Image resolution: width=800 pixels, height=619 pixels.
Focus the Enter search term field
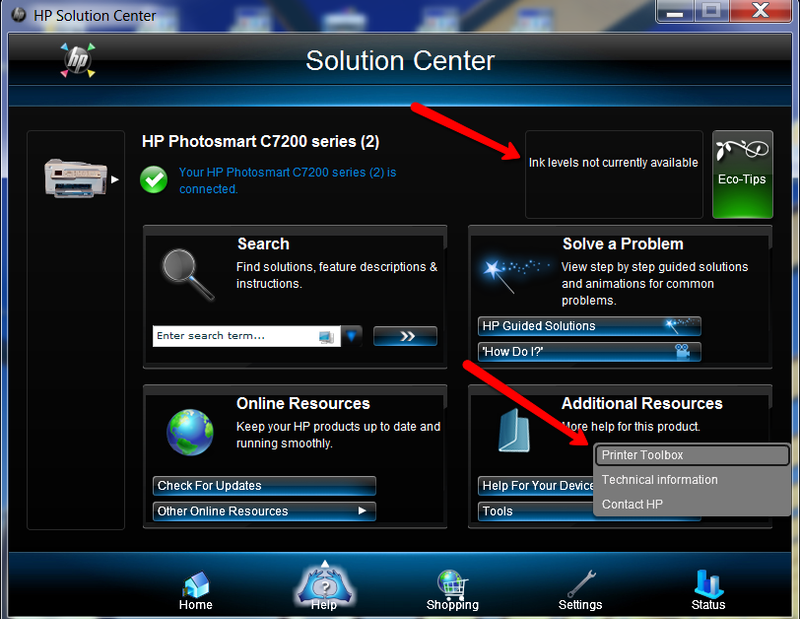coord(247,336)
